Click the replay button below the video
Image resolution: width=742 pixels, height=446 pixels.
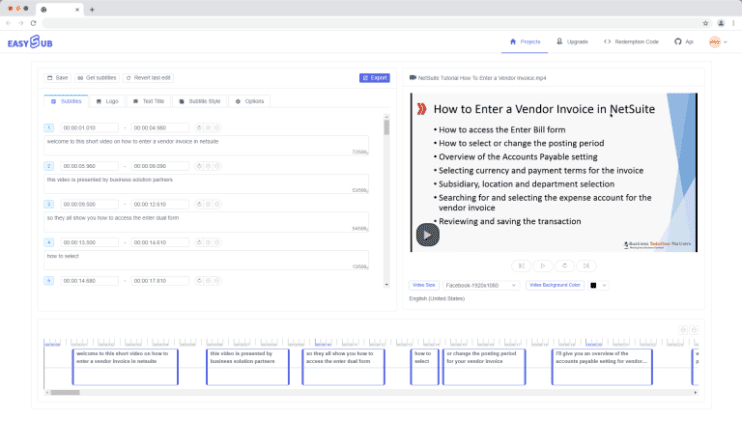click(565, 265)
